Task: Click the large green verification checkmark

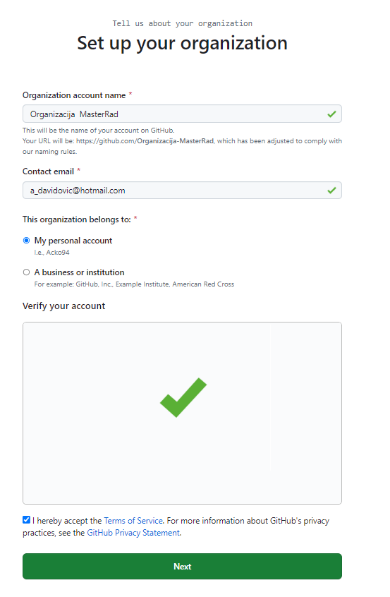Action: (x=183, y=397)
